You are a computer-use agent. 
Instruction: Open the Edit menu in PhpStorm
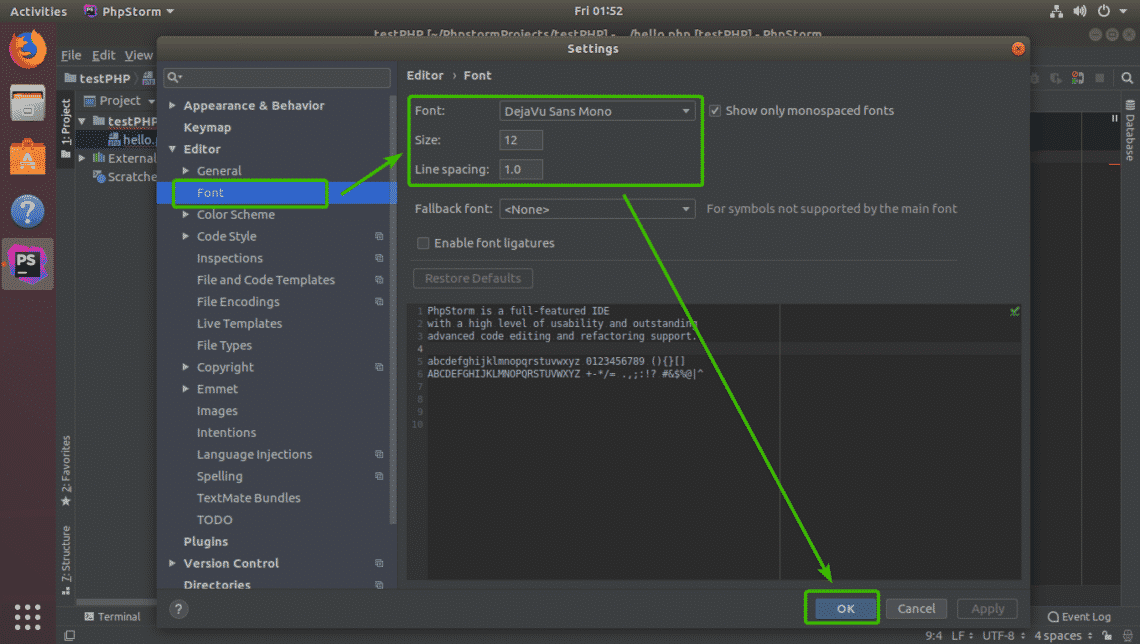point(103,55)
